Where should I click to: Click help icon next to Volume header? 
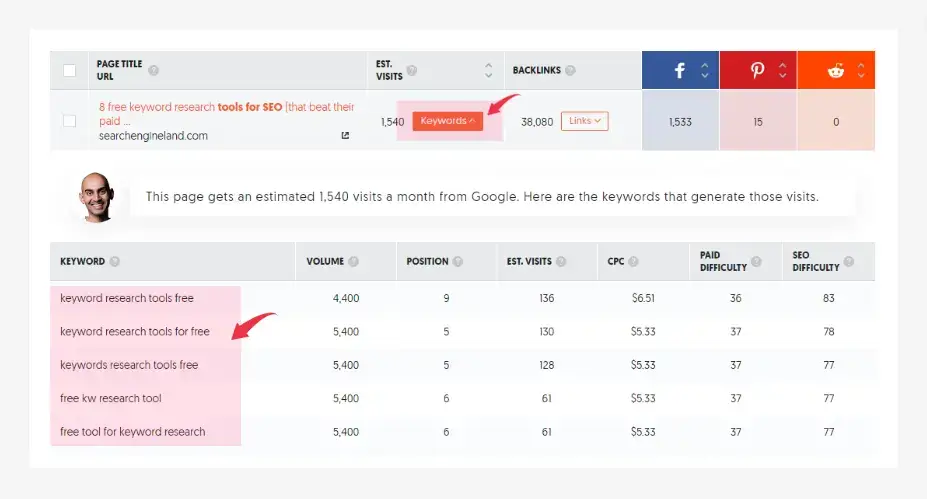[x=354, y=262]
